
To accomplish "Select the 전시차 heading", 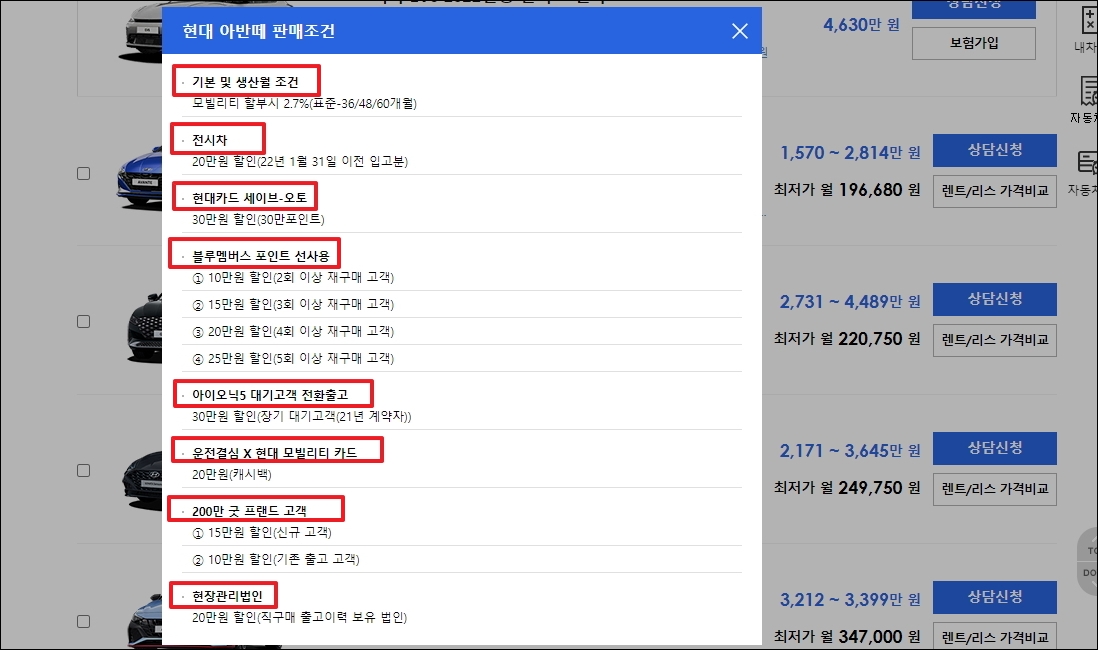I will 209,140.
